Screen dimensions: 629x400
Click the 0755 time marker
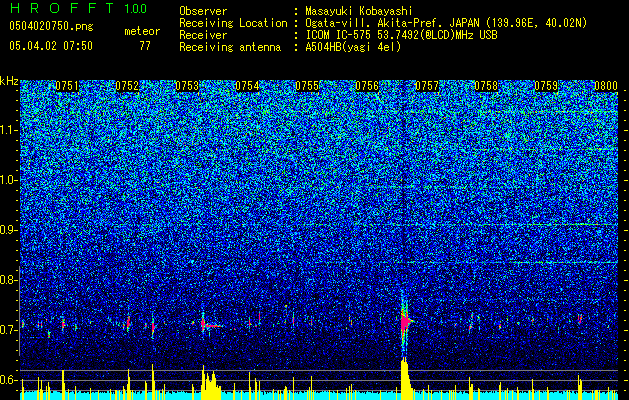click(307, 86)
